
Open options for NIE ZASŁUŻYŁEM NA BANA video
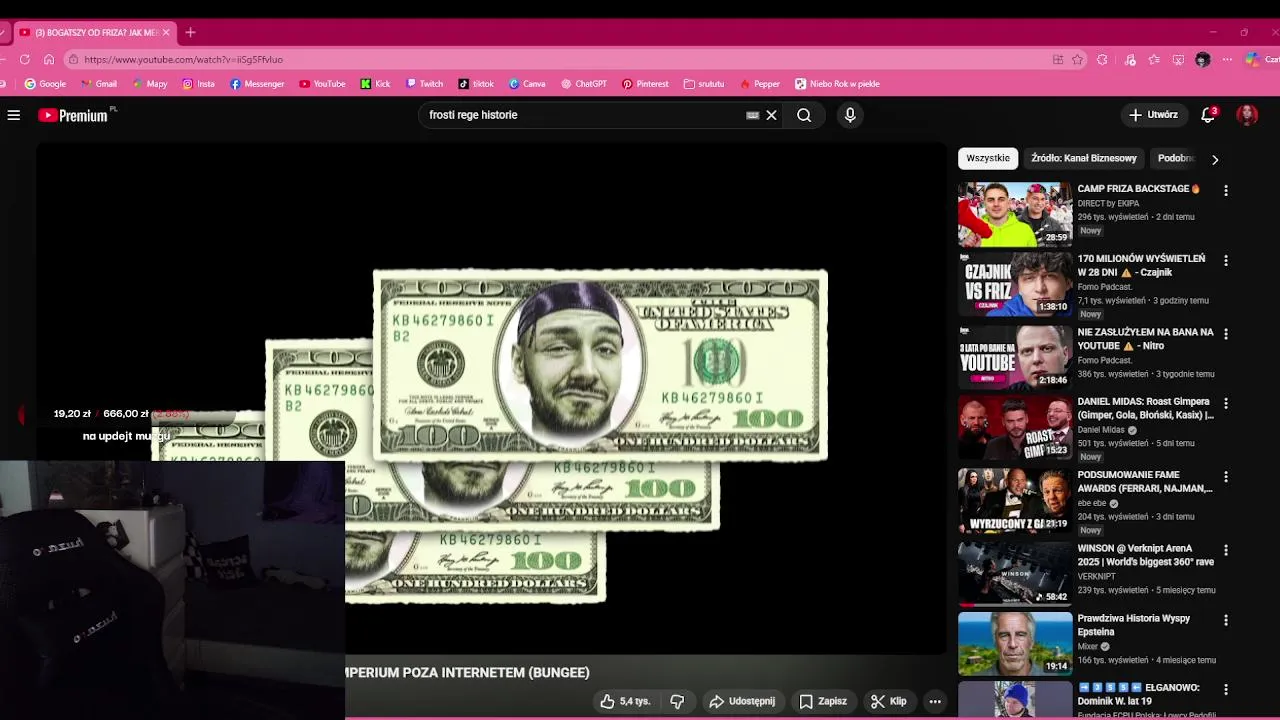1226,334
